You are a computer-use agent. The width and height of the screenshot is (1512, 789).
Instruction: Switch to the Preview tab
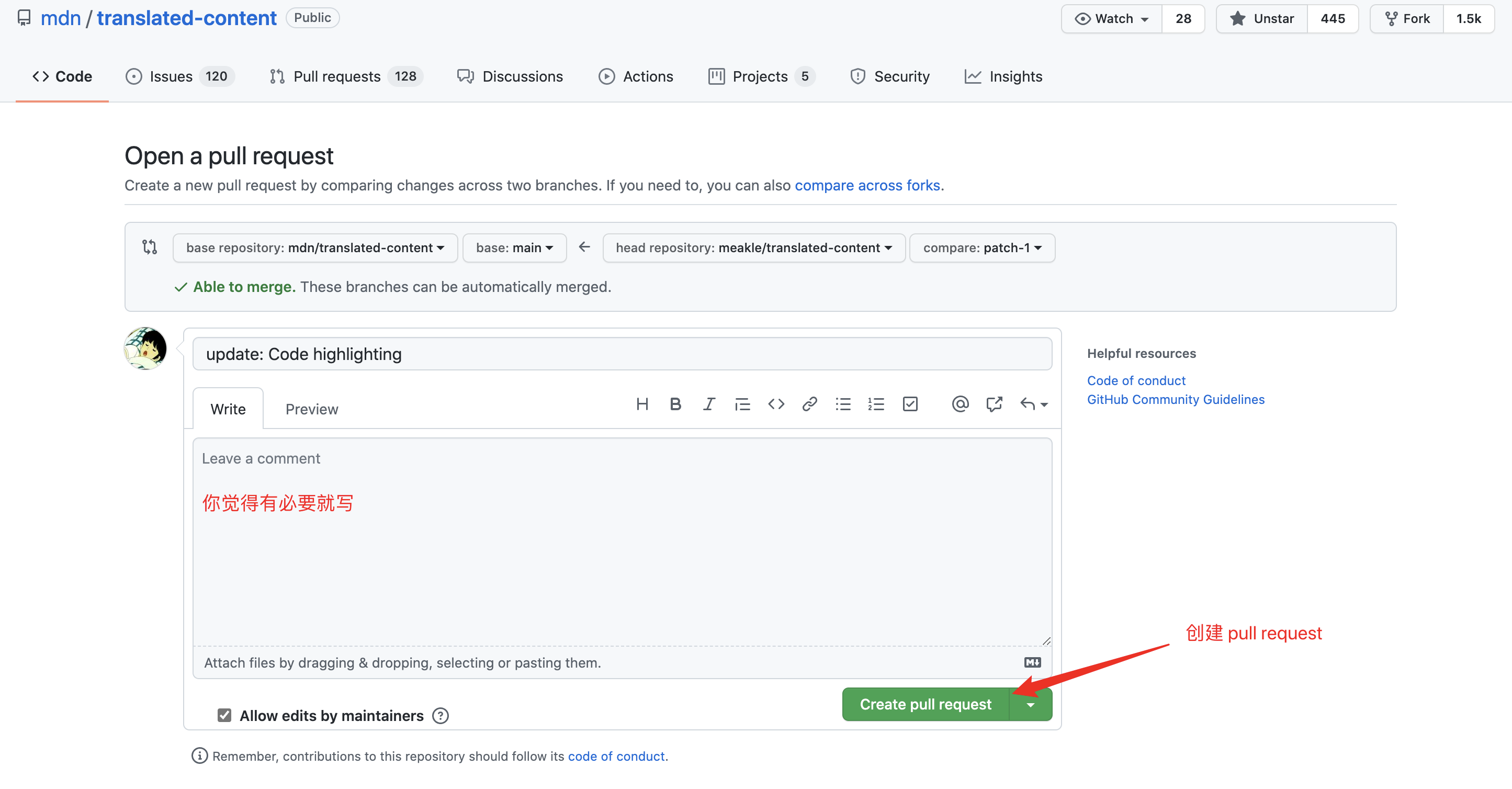click(x=312, y=409)
